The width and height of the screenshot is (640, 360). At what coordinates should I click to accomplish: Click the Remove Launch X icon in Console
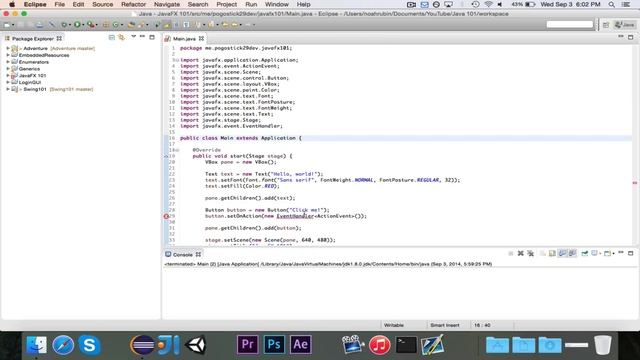(x=520, y=253)
